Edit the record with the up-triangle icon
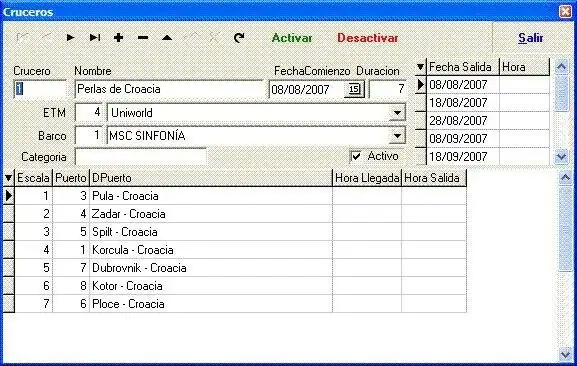577x366 pixels. (167, 38)
